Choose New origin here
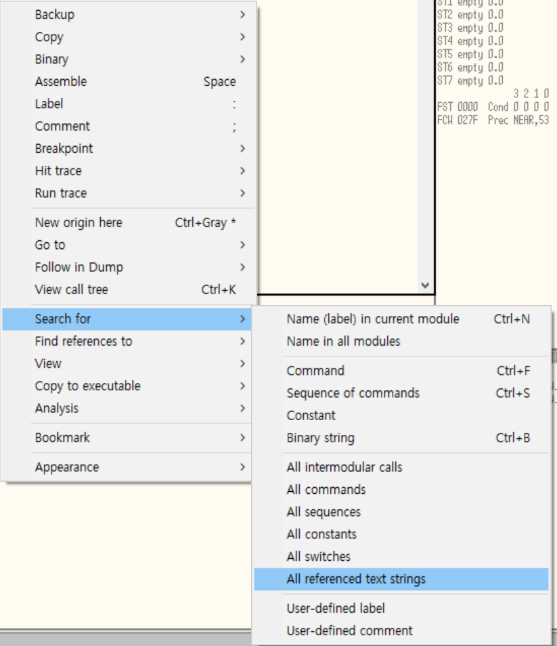 tap(127, 222)
